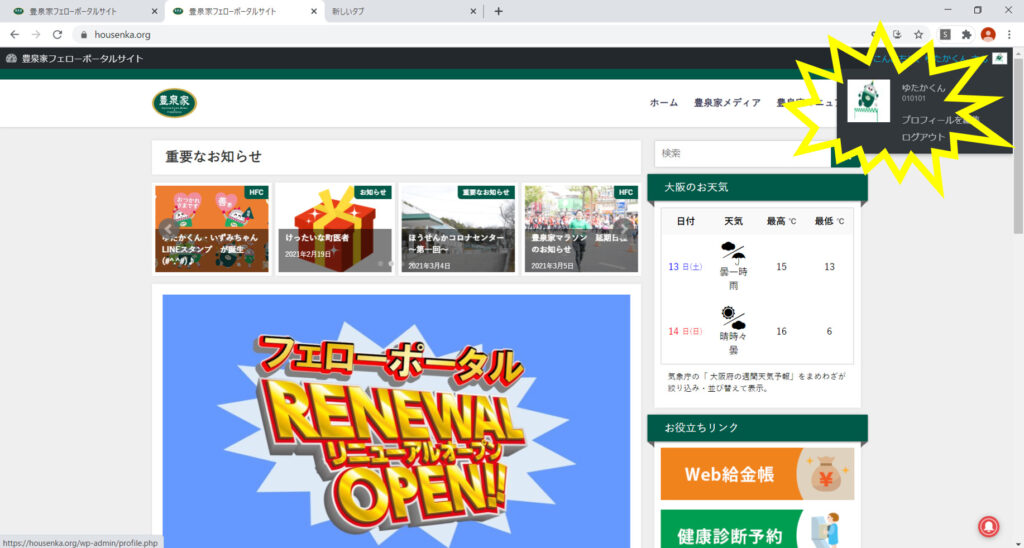Click the 豊泉家 site logo
Screen dimensions: 1024x548
(175, 102)
